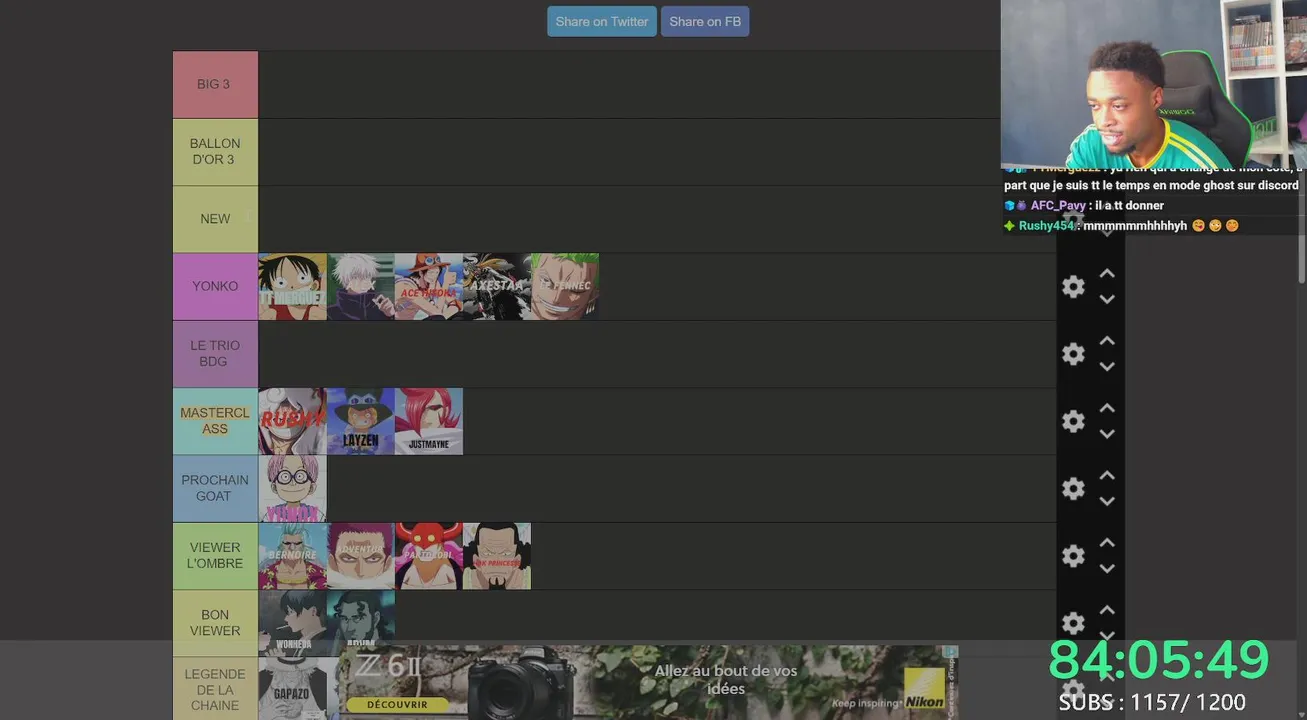Pick the LAYZEN thumbnail
Viewport: 1307px width, 720px height.
coord(361,421)
